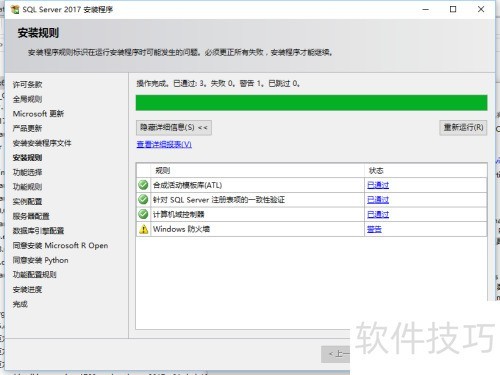Image resolution: width=500 pixels, height=375 pixels.
Task: Select 安装安装程序文件 step in sidebar
Action: pos(42,143)
